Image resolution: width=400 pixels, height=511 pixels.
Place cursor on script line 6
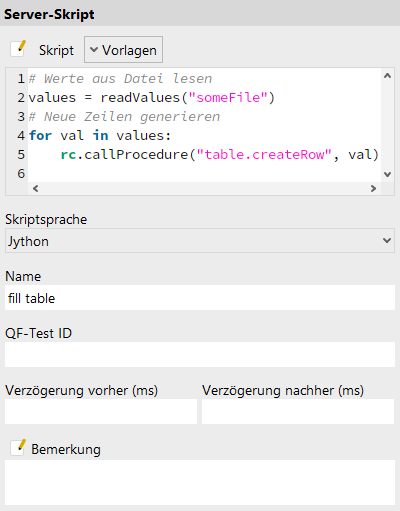coord(204,173)
